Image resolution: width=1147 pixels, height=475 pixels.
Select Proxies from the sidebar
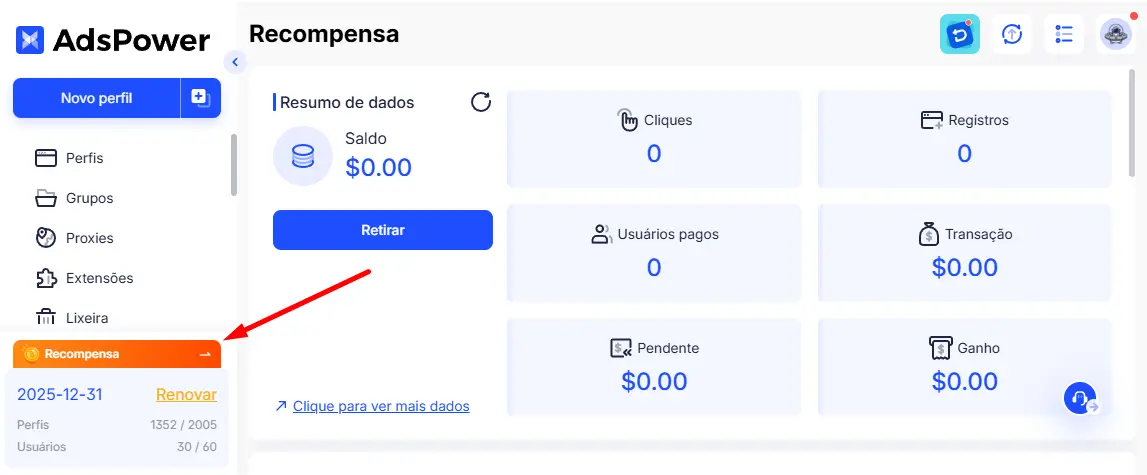pyautogui.click(x=89, y=238)
